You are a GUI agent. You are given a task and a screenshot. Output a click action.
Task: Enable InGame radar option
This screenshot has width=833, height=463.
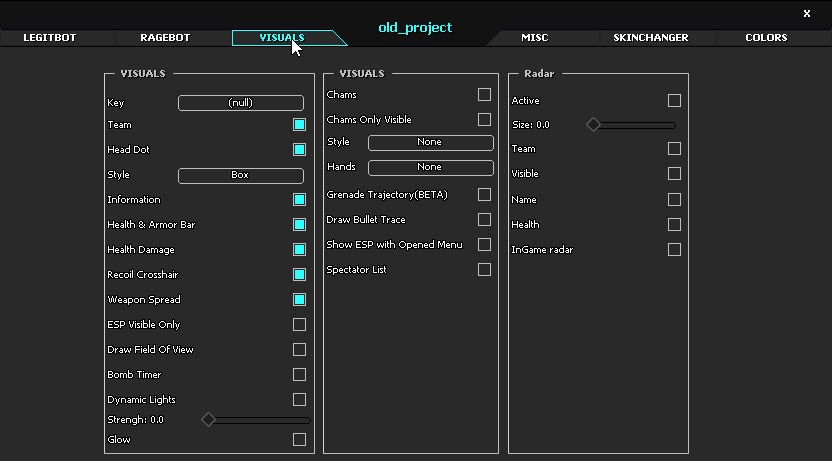[674, 250]
